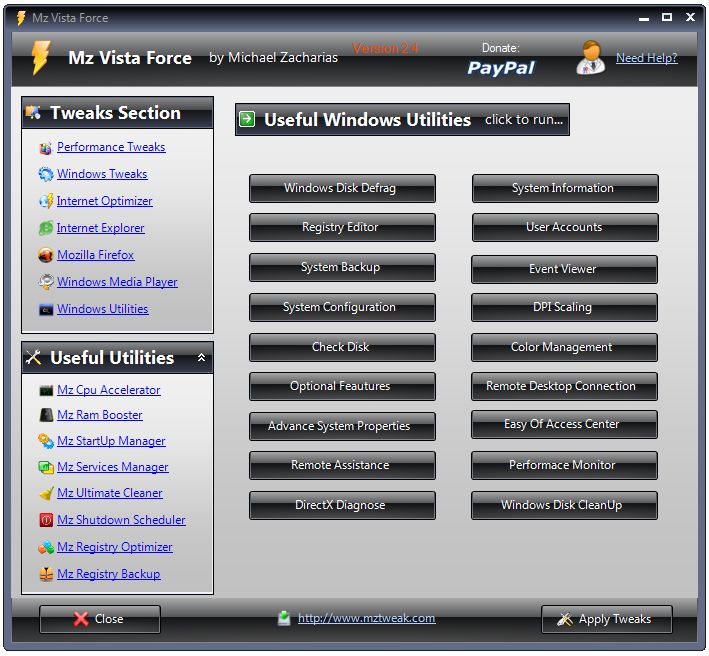Open Performance Tweaks section
This screenshot has width=709, height=656.
[111, 147]
